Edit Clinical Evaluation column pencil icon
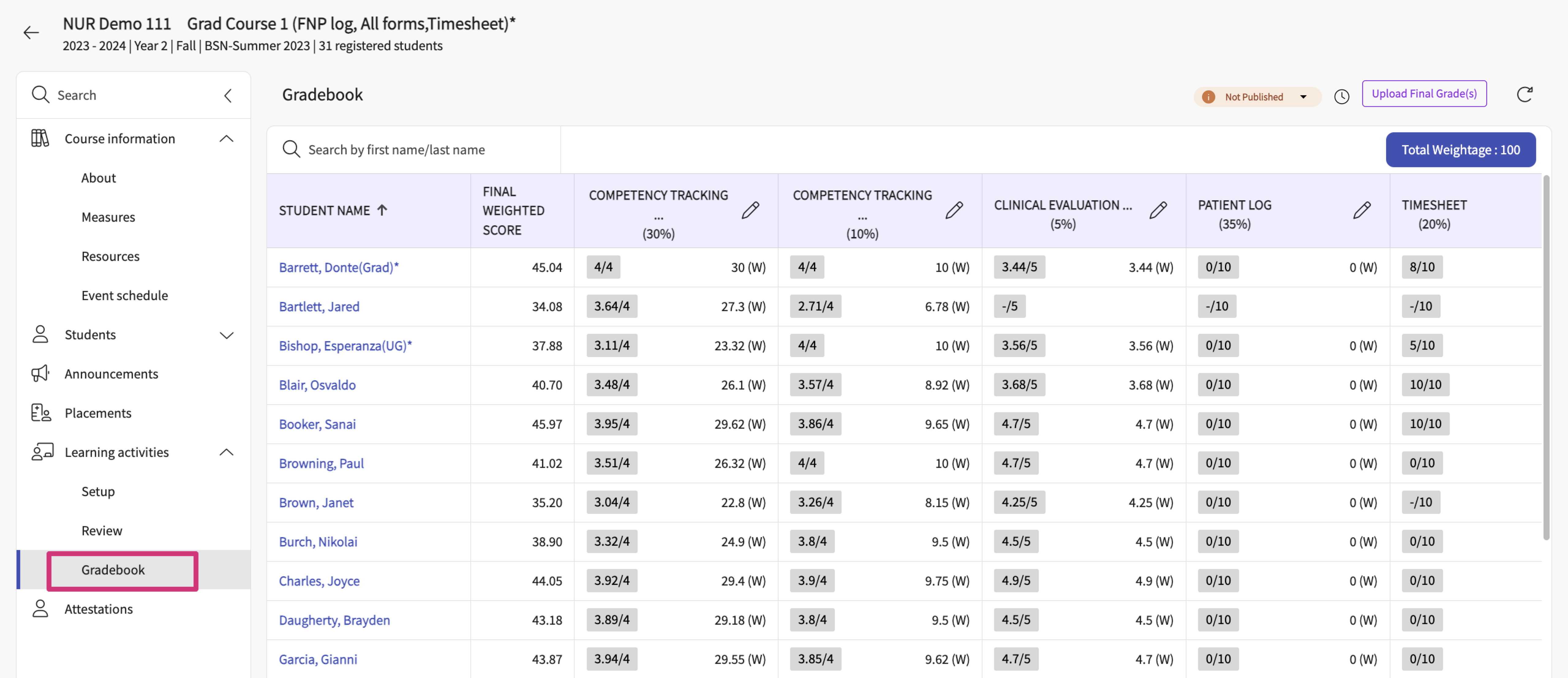The image size is (1568, 678). [1158, 211]
